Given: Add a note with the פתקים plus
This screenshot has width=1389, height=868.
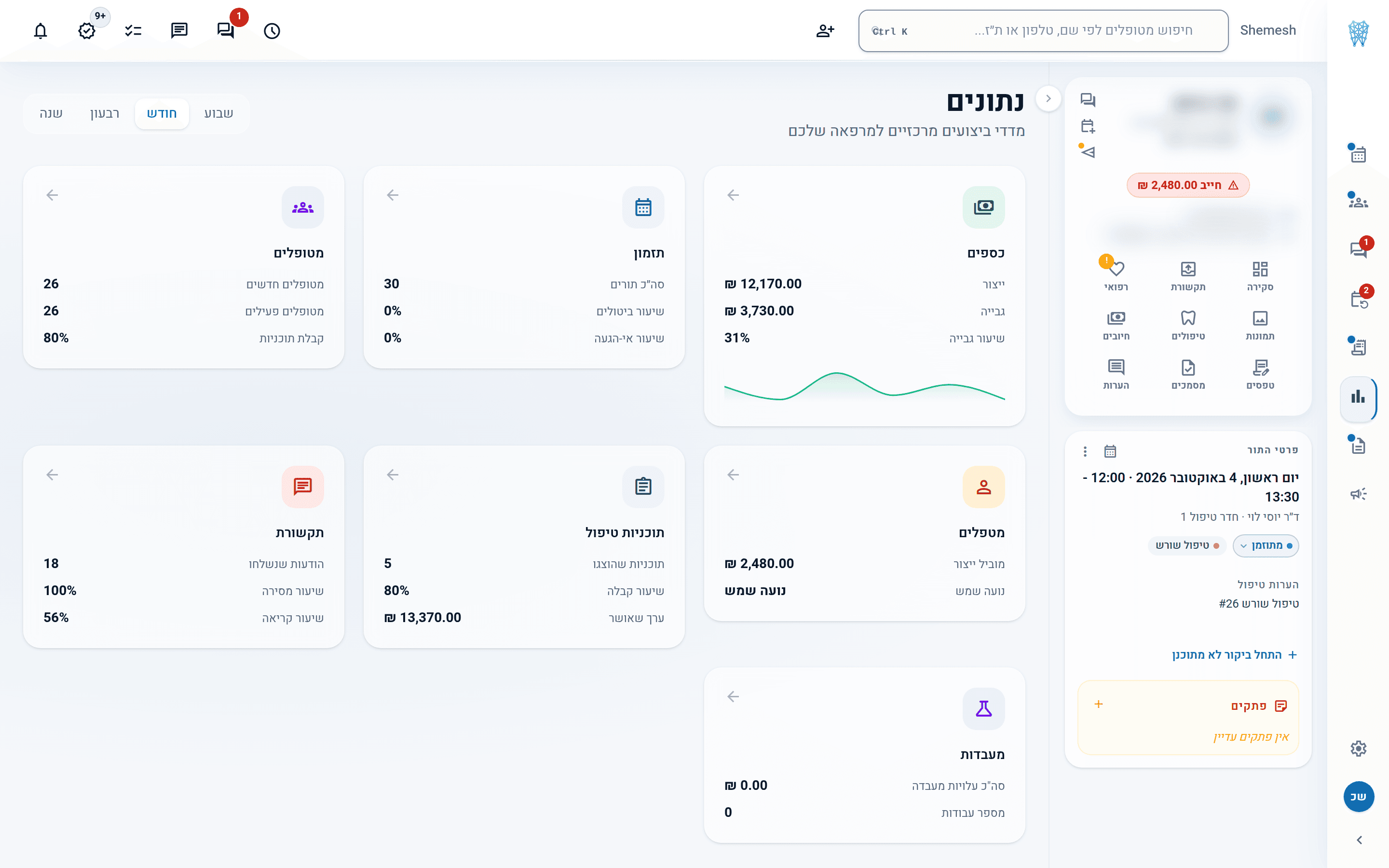Looking at the screenshot, I should click(1099, 705).
